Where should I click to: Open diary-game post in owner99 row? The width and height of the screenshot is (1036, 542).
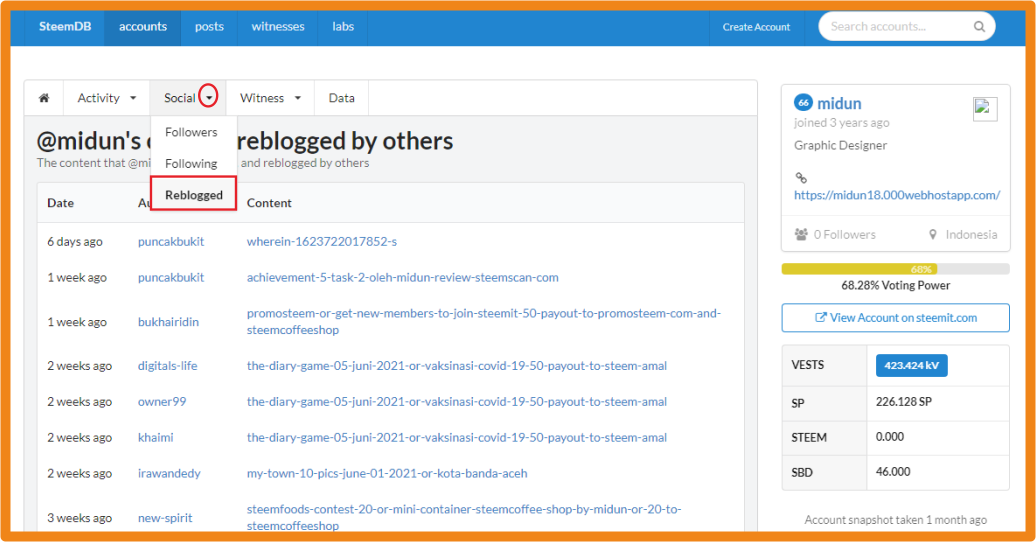click(x=457, y=401)
